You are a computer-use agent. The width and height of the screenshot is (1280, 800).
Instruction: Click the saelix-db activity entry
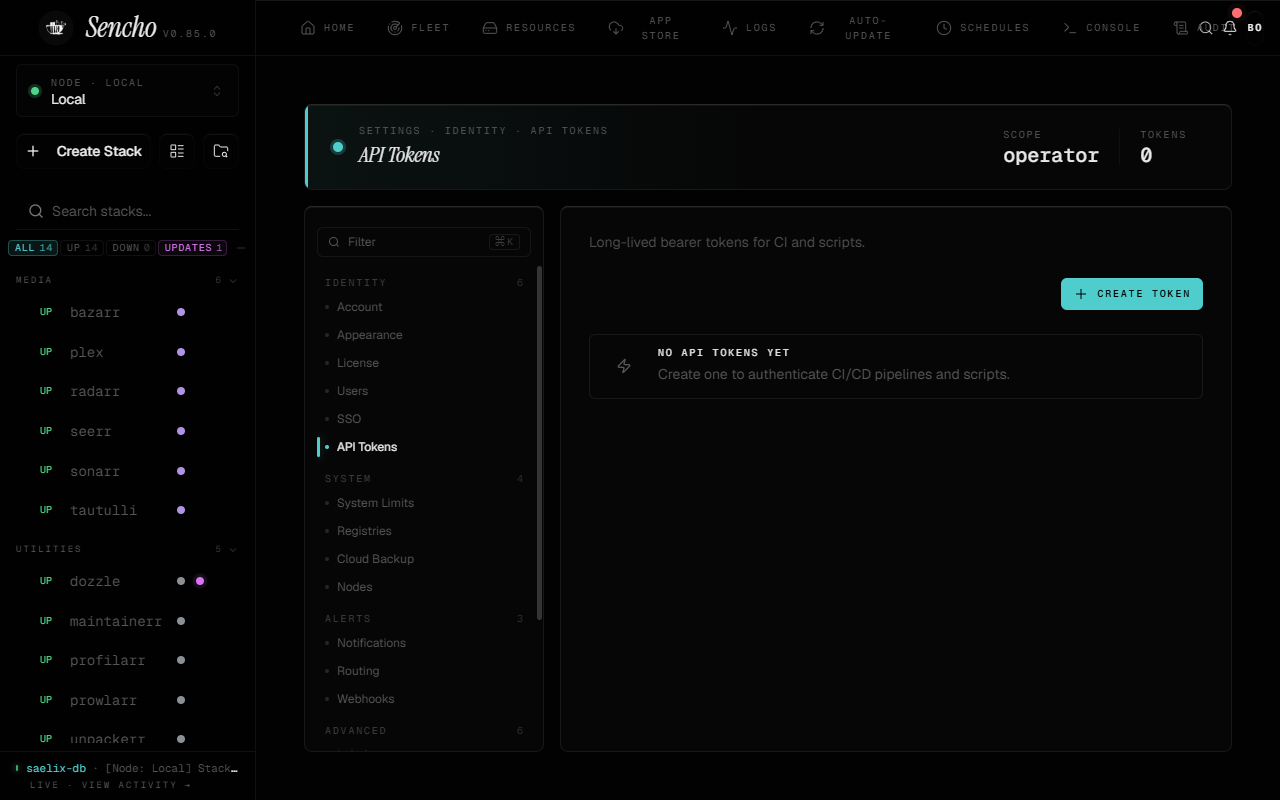click(127, 768)
